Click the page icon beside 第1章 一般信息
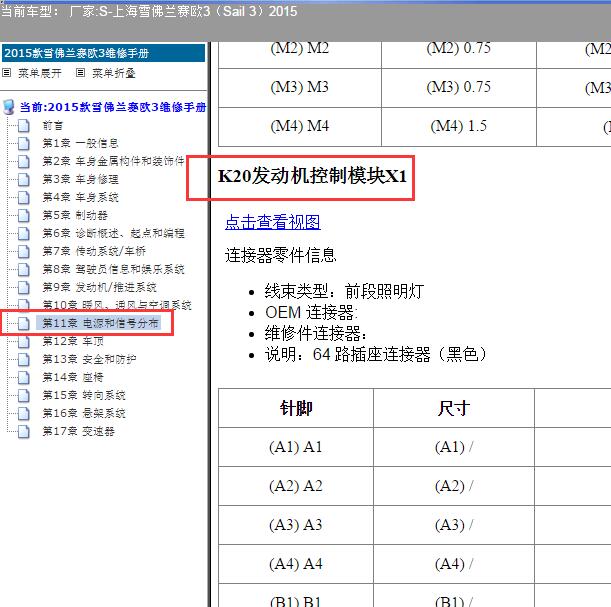The height and width of the screenshot is (607, 611). point(24,144)
